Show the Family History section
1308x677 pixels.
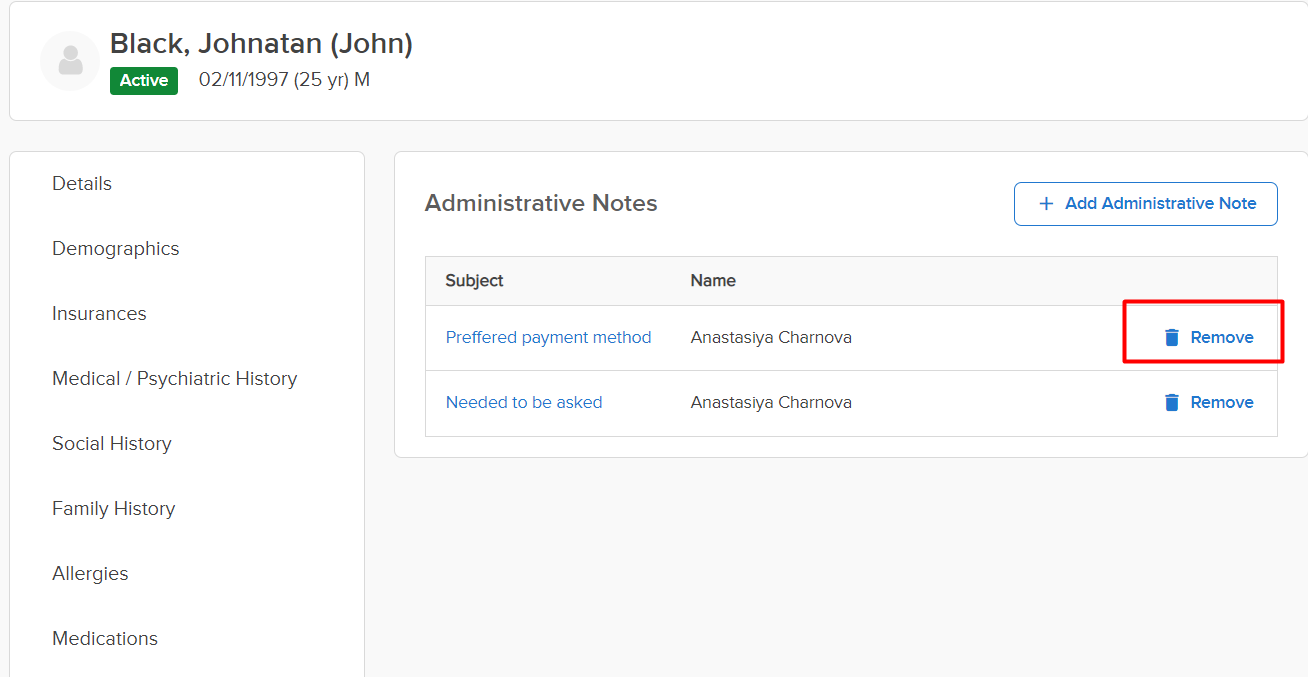point(114,509)
